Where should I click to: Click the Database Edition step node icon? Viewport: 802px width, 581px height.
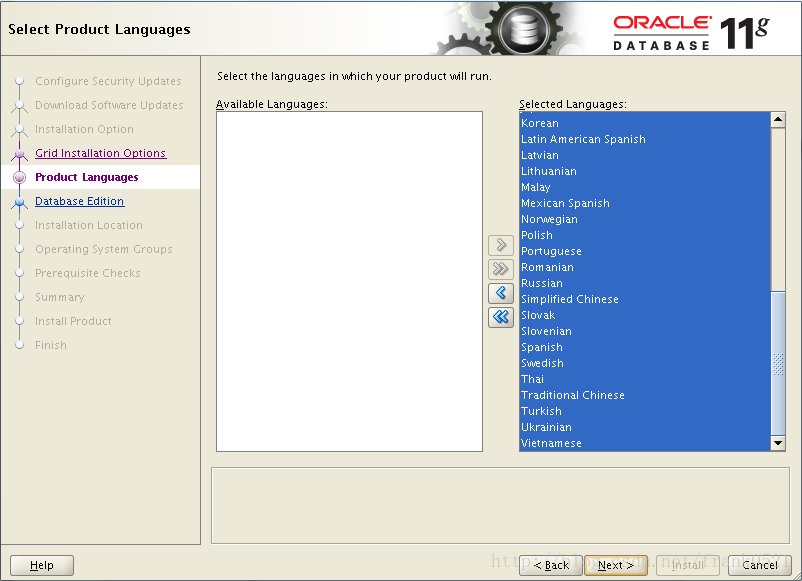tap(19, 203)
